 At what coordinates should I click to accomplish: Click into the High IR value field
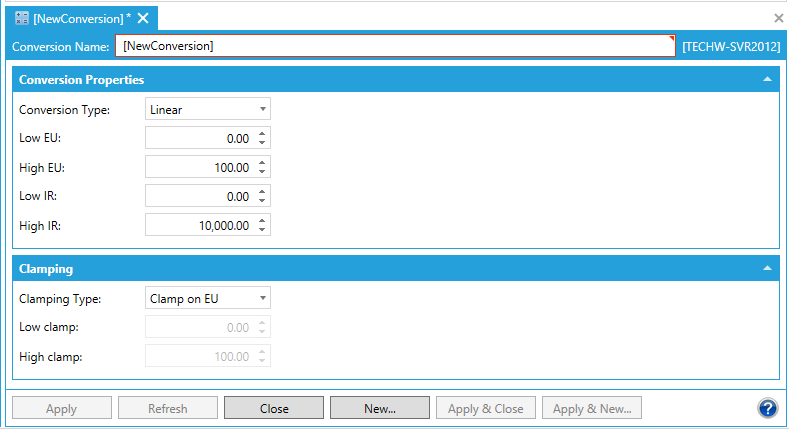tap(198, 226)
